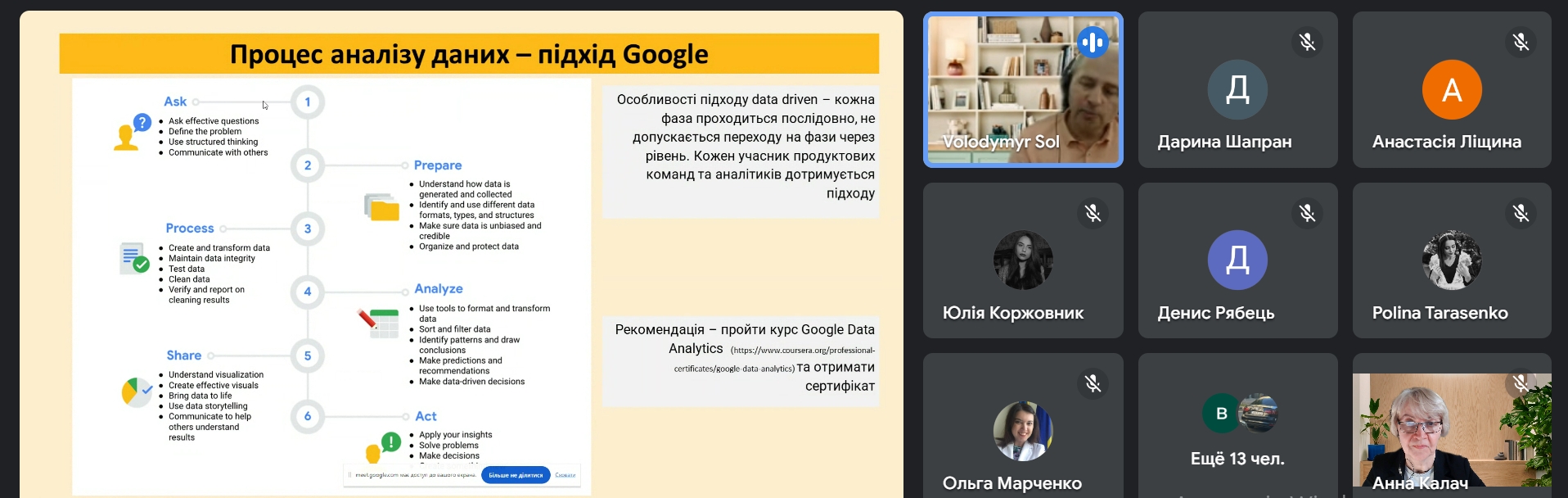This screenshot has height=498, width=1568.
Task: Click step circle 3 on the slide
Action: point(308,229)
